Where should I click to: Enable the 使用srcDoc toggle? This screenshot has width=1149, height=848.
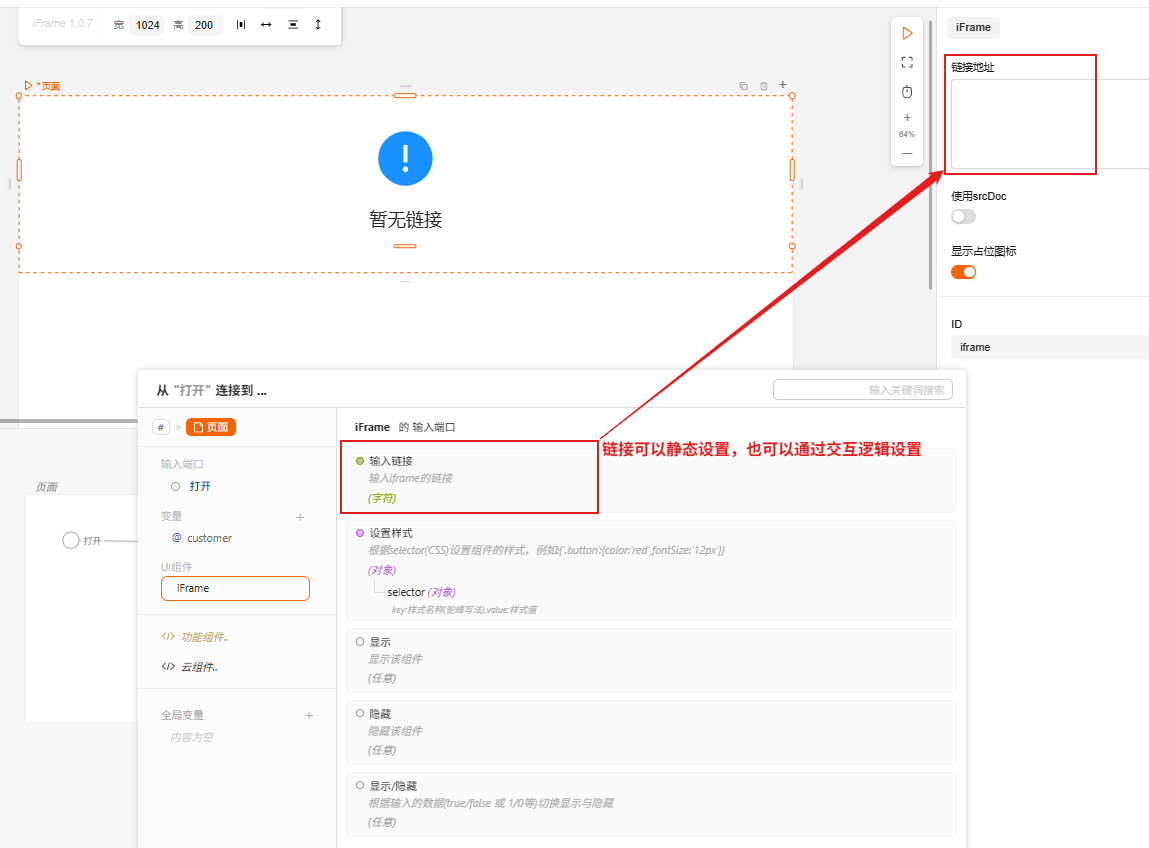963,216
